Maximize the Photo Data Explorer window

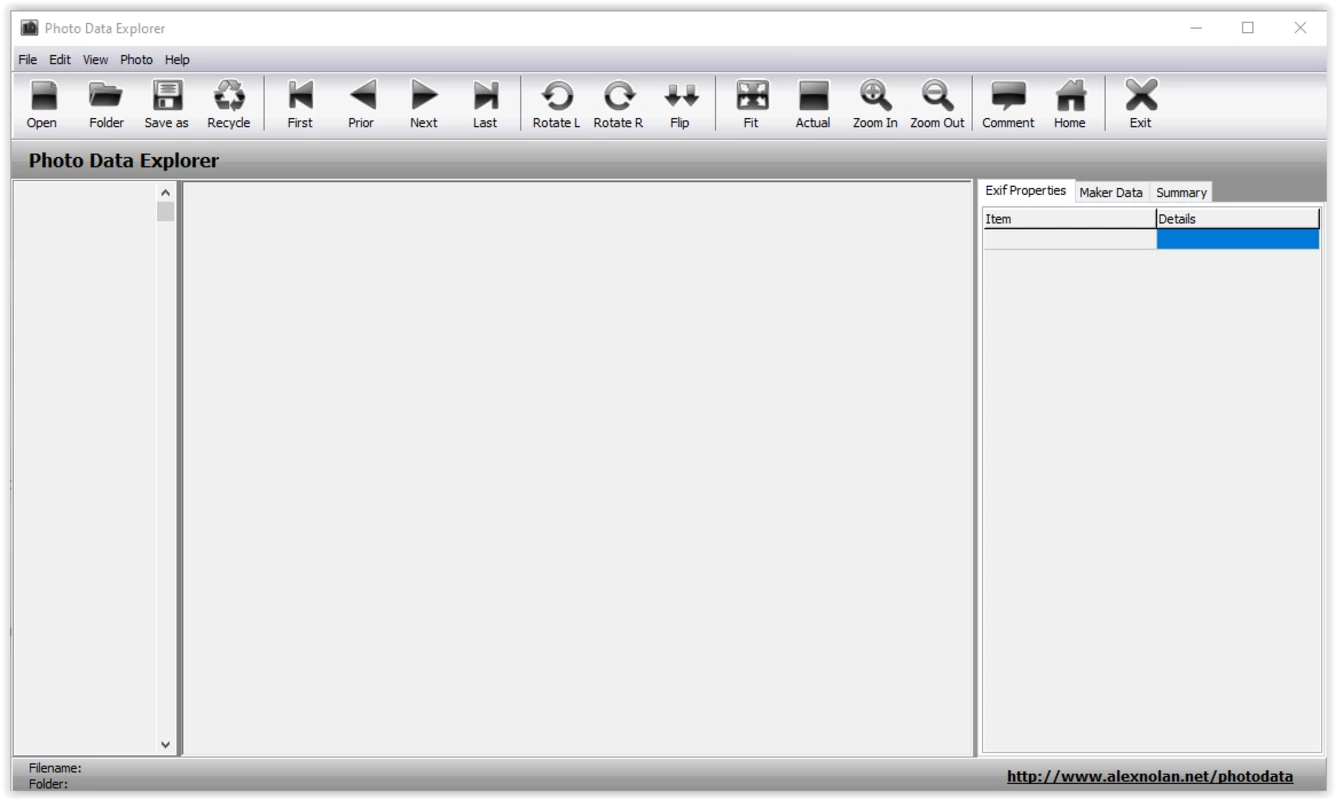click(1248, 28)
